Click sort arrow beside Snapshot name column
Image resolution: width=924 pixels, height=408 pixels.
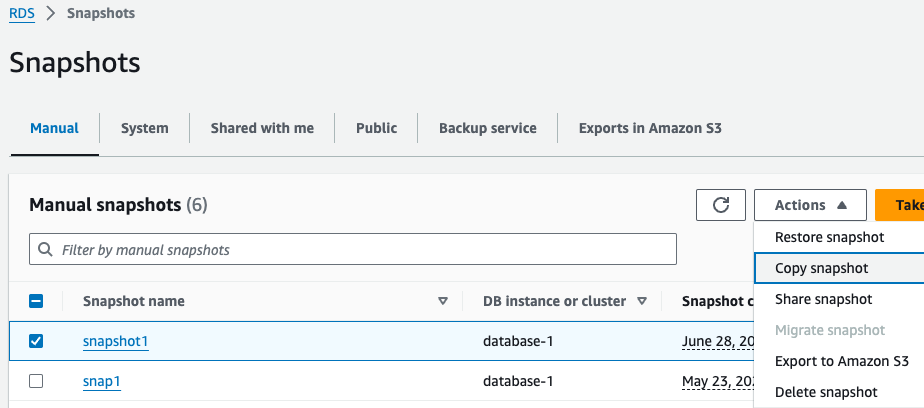point(443,301)
